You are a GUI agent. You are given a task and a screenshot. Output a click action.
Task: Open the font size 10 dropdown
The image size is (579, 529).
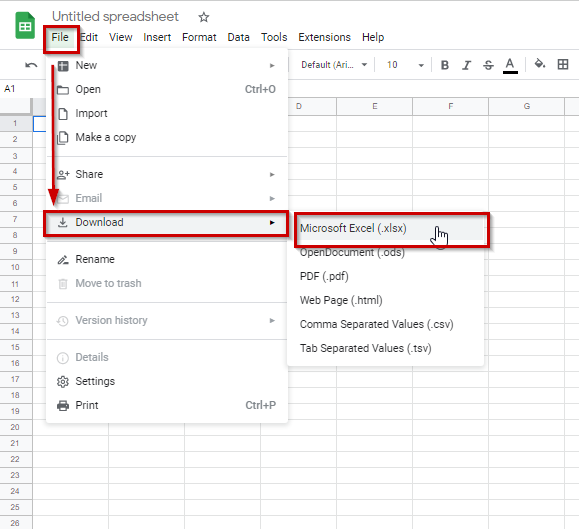click(x=405, y=65)
